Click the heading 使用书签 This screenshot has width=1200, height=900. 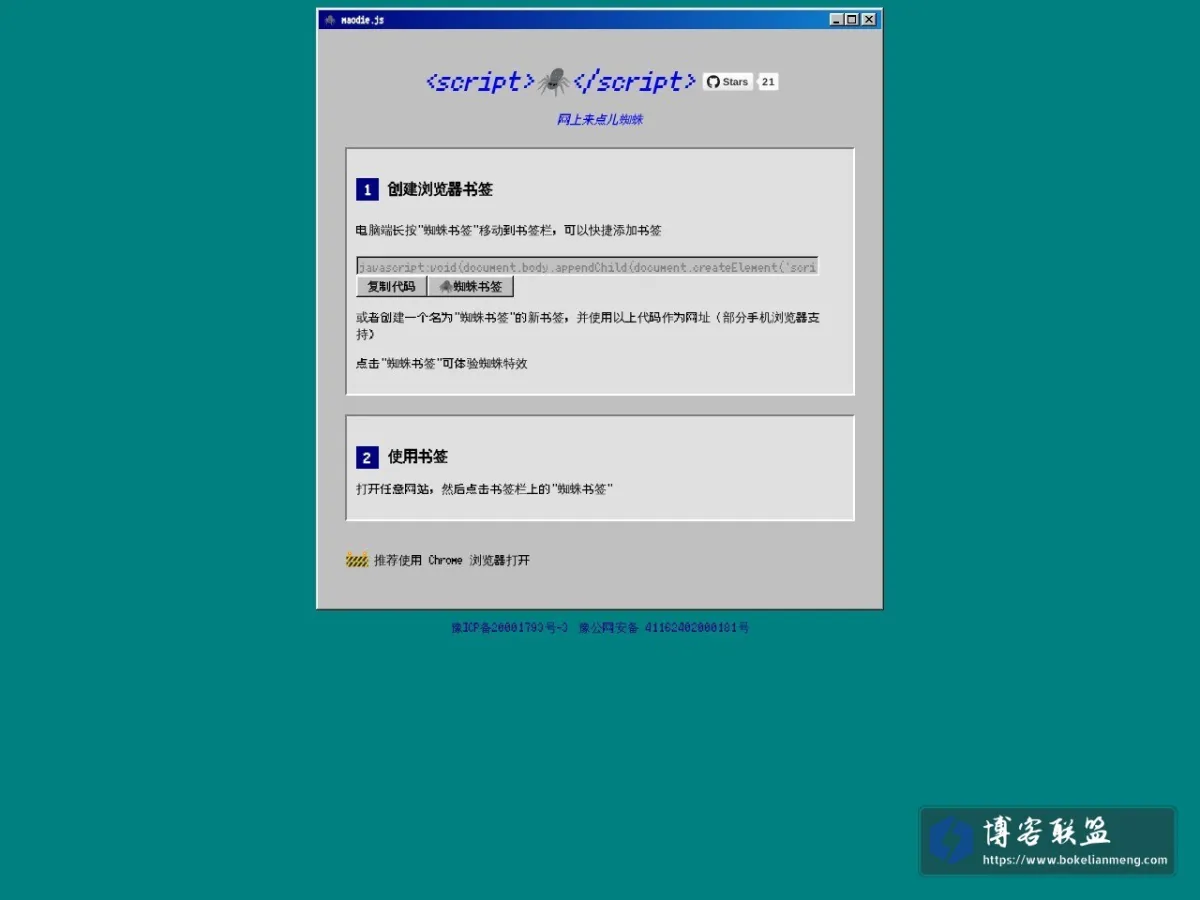(418, 457)
